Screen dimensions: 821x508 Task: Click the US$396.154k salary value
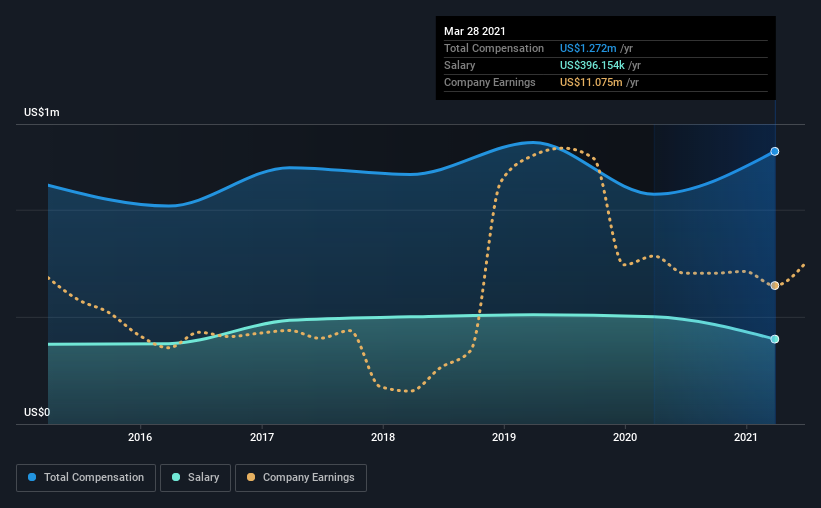(x=592, y=65)
